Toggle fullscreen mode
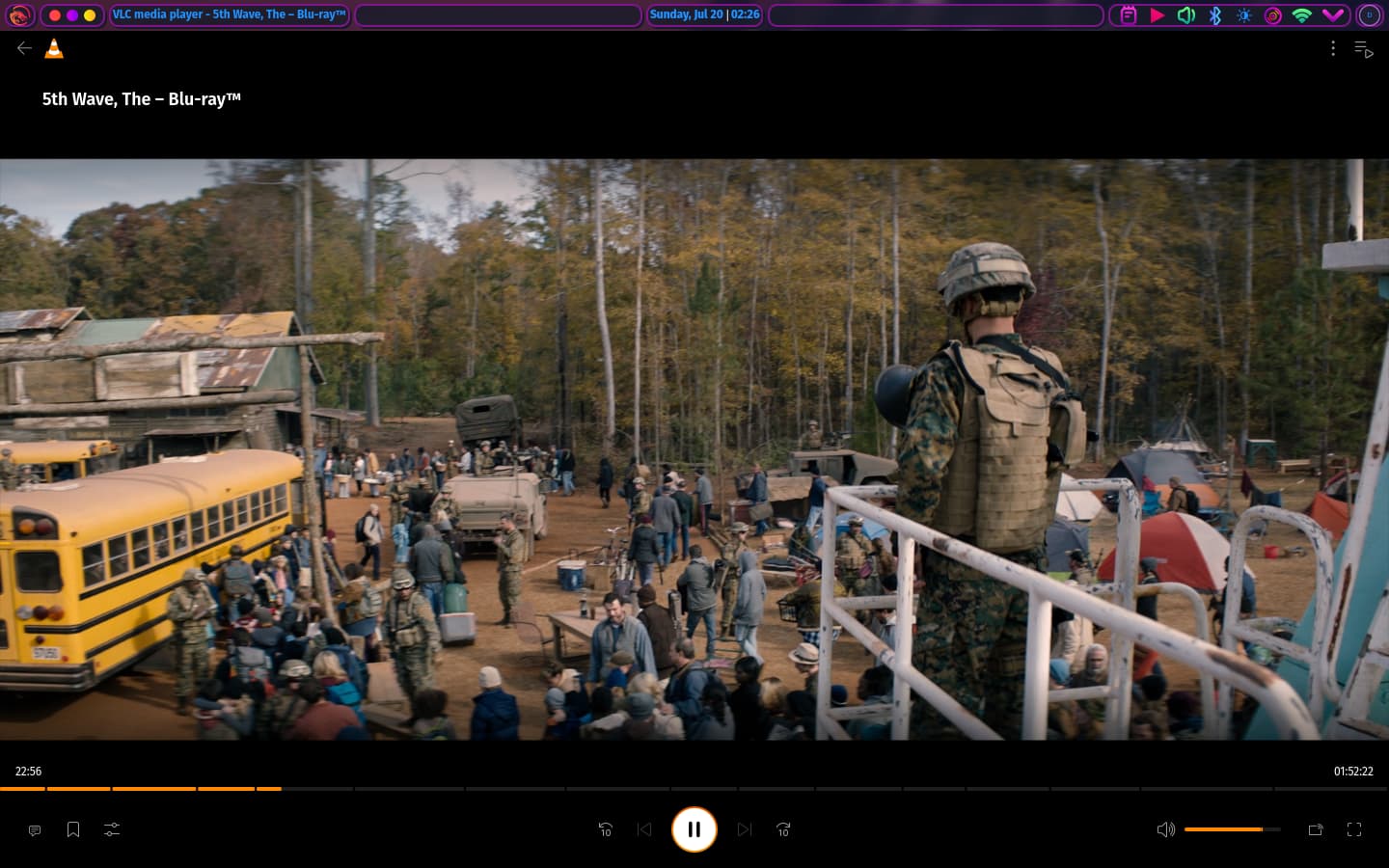The height and width of the screenshot is (868, 1389). click(1354, 829)
